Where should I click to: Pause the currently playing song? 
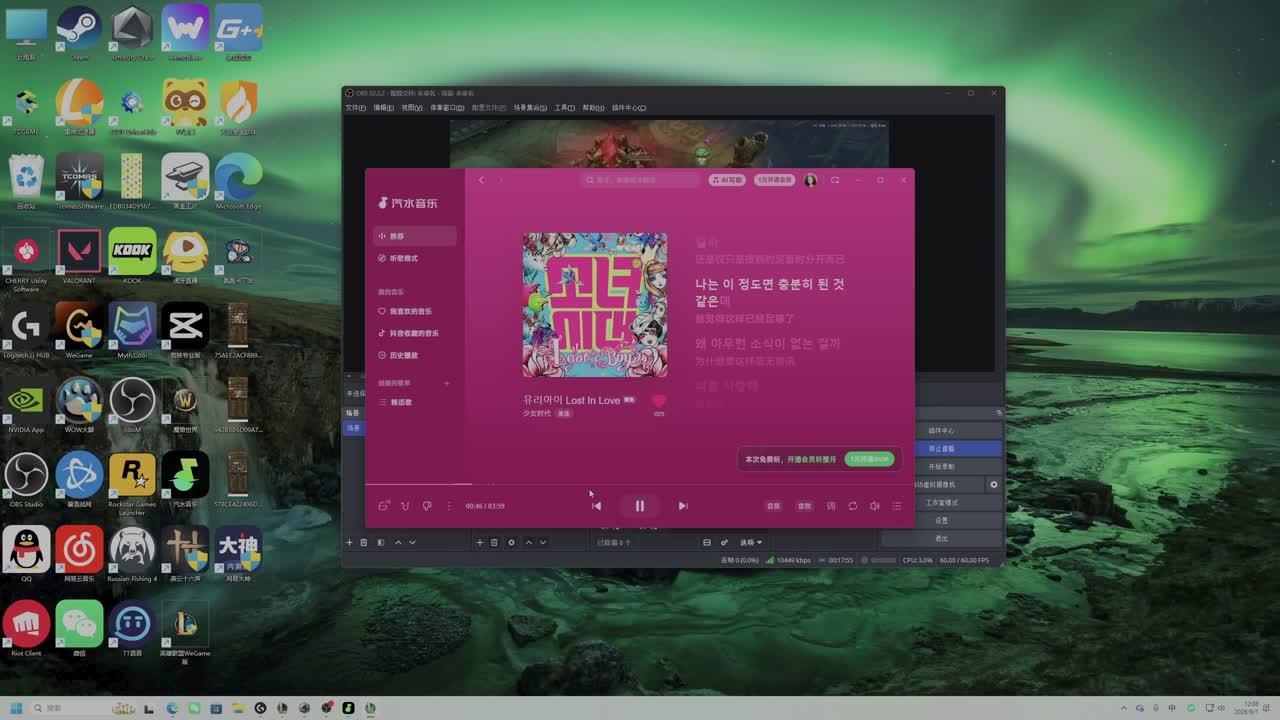(640, 506)
